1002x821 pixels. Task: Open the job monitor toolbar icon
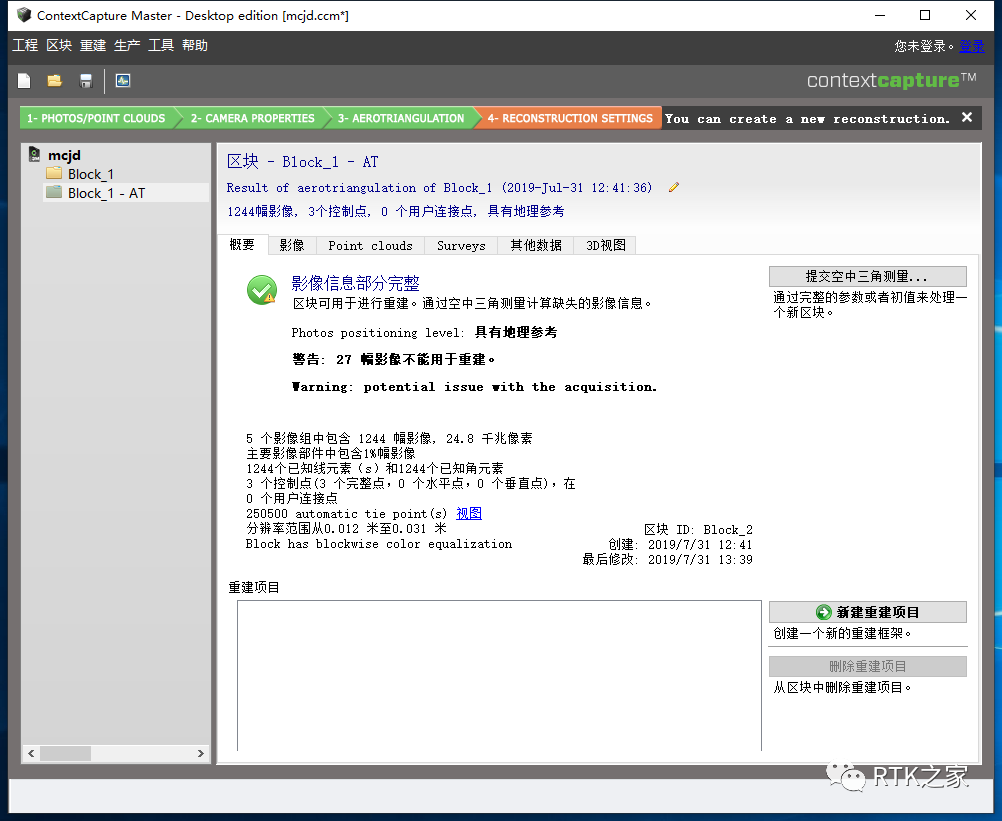[x=123, y=81]
